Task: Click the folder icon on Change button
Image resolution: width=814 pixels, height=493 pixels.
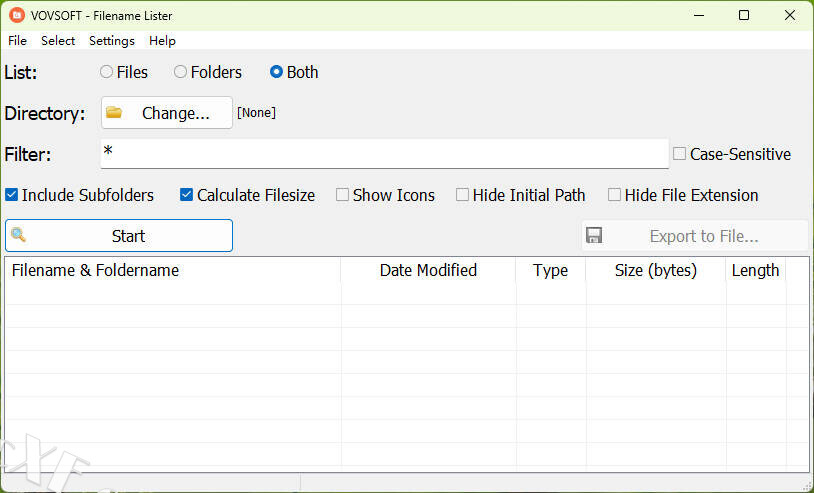Action: pyautogui.click(x=114, y=113)
